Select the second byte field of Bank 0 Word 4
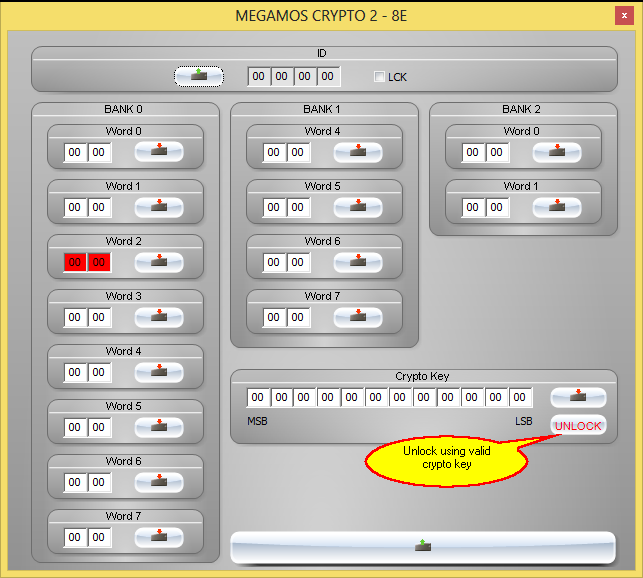The image size is (643, 578). pyautogui.click(x=99, y=372)
